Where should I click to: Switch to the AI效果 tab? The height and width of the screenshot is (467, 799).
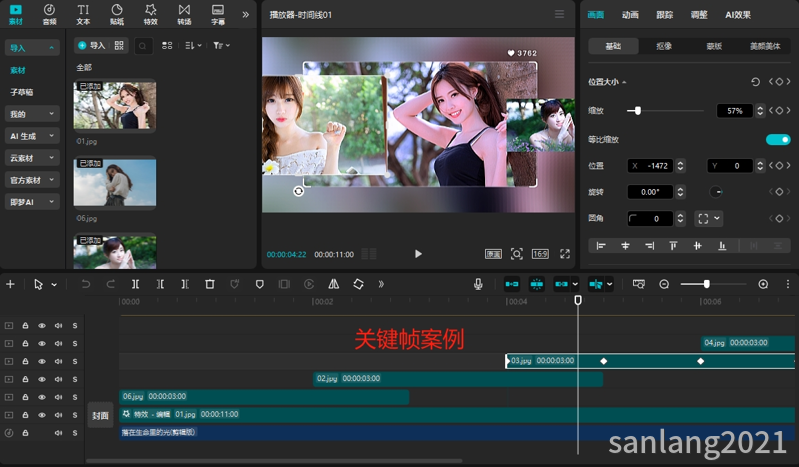click(738, 15)
